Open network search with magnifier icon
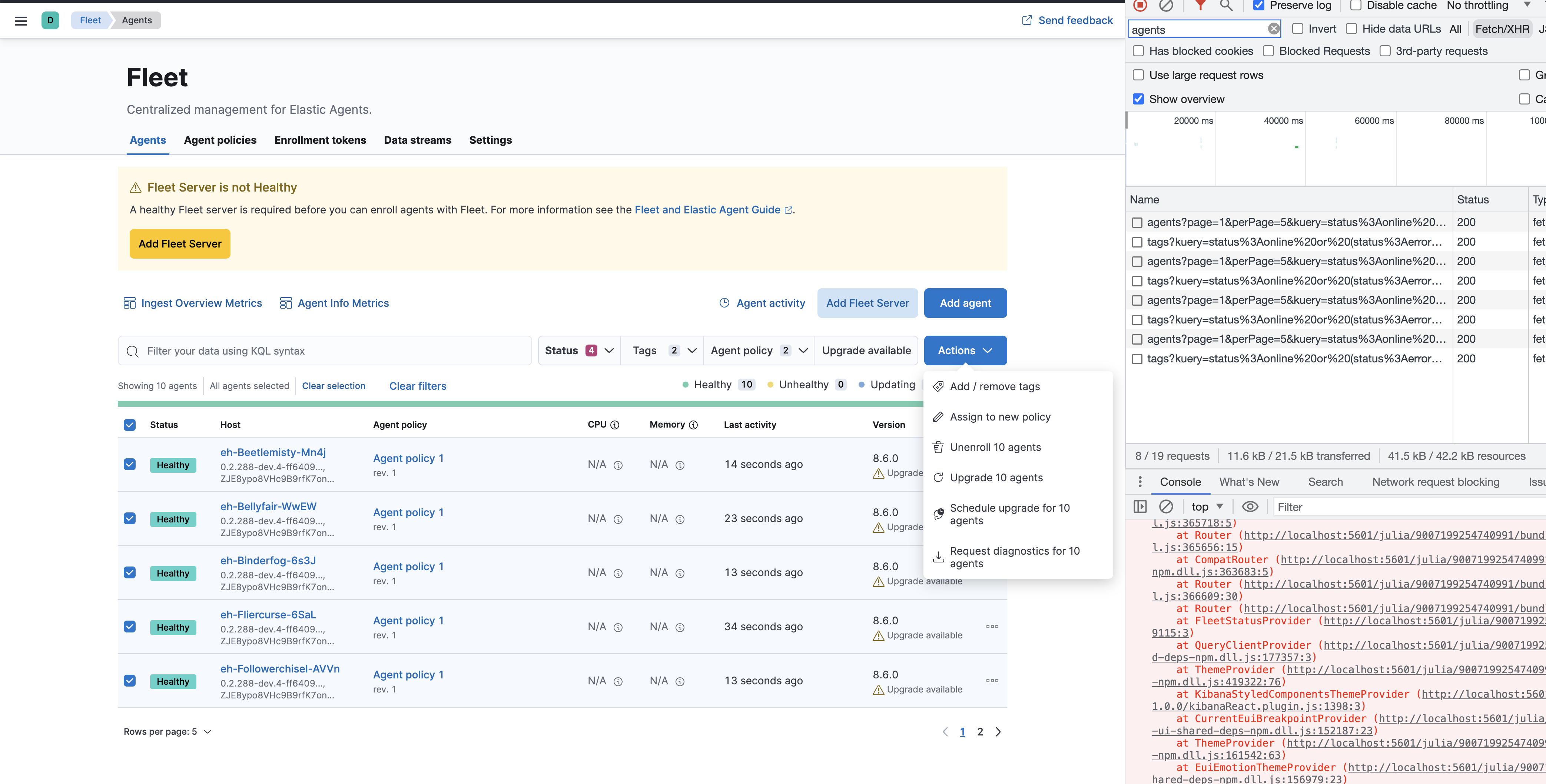The height and width of the screenshot is (784, 1546). (x=1226, y=6)
